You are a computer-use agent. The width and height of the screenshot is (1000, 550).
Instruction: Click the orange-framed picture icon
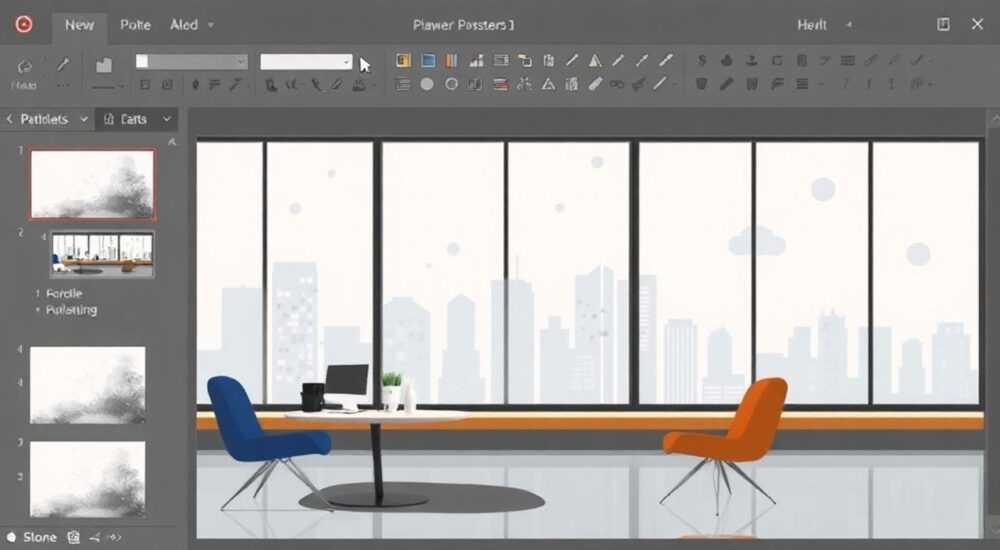[x=403, y=61]
